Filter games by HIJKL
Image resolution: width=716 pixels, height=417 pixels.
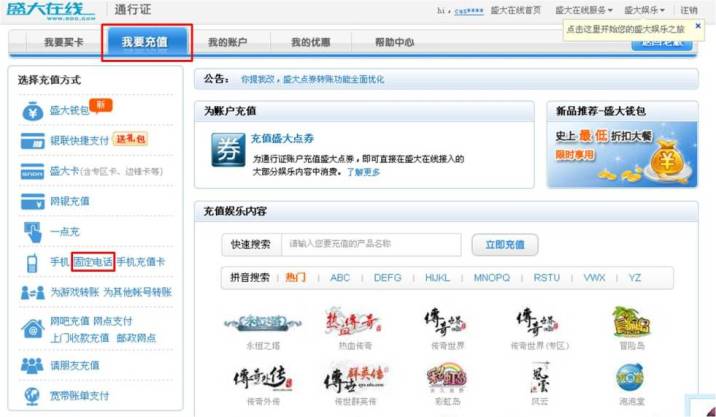437,278
